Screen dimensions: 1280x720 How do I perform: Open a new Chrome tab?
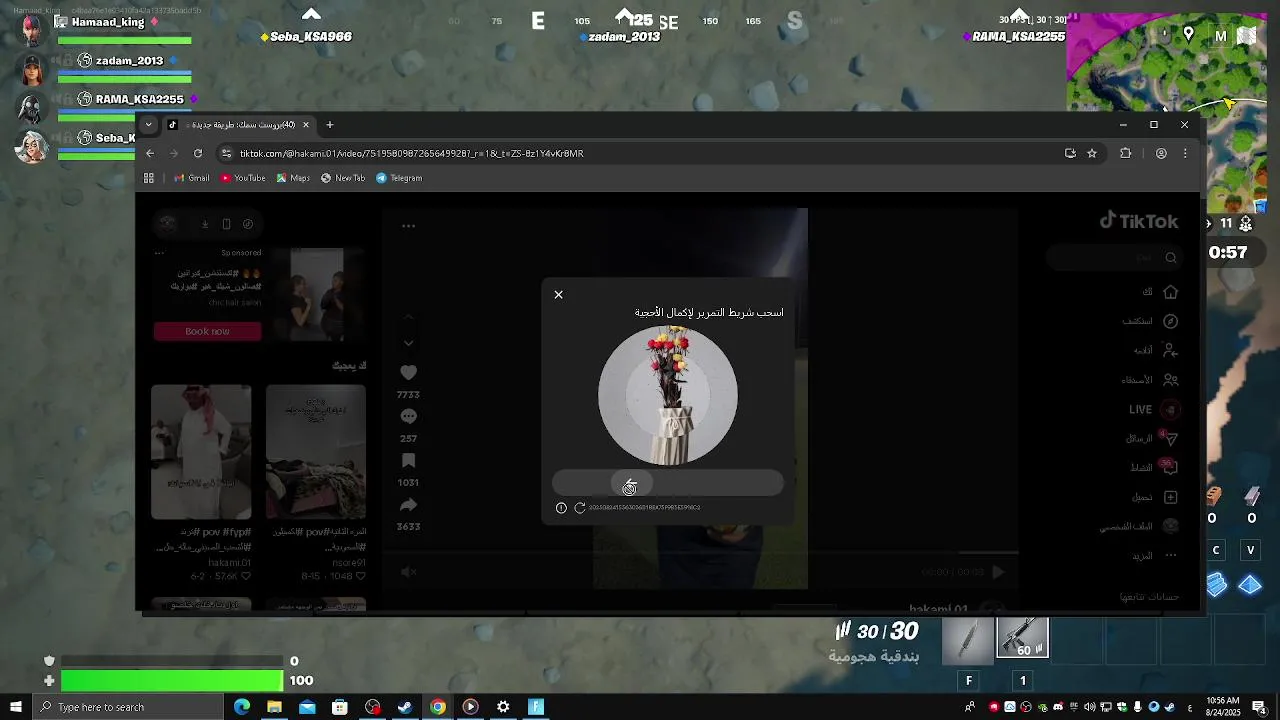330,125
